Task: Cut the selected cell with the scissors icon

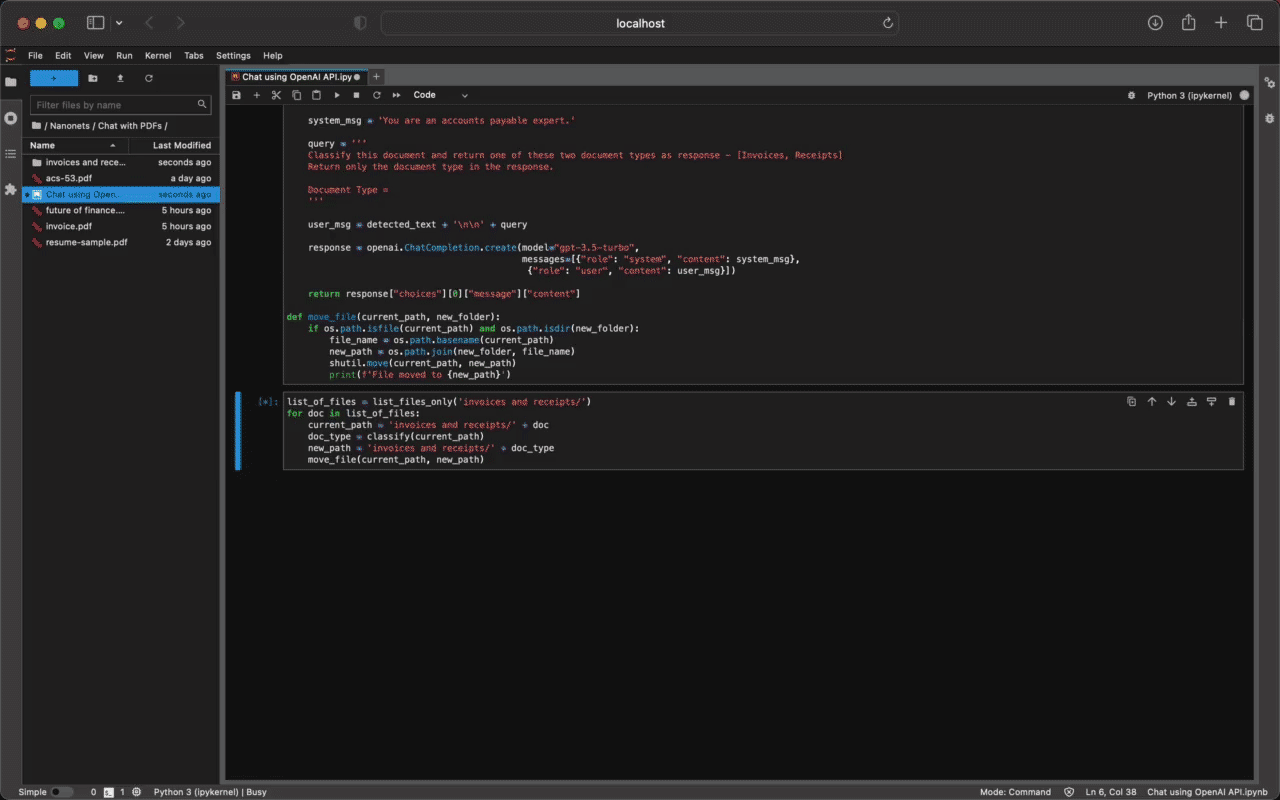Action: click(x=276, y=95)
